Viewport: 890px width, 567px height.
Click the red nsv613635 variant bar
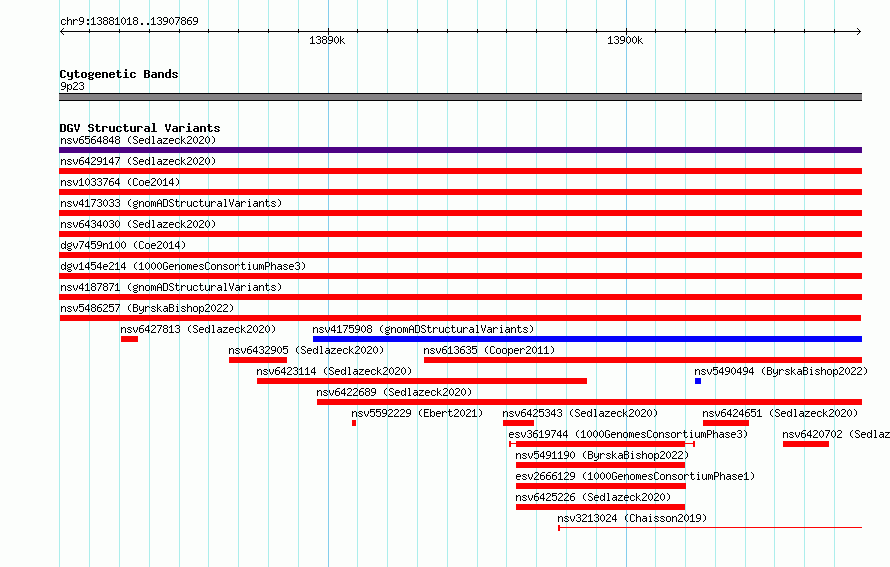pyautogui.click(x=643, y=360)
